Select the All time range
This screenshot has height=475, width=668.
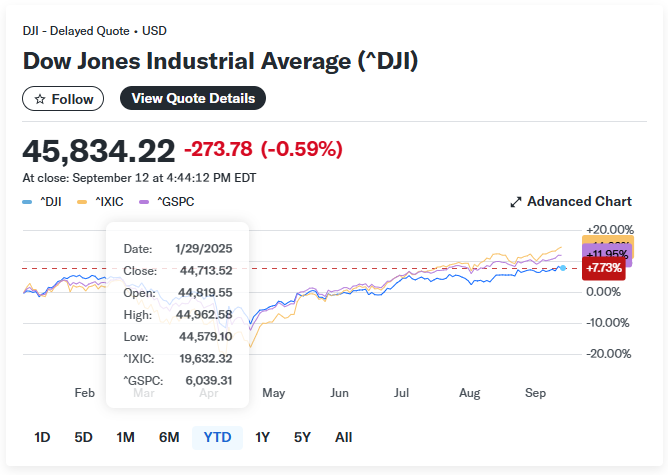point(343,437)
